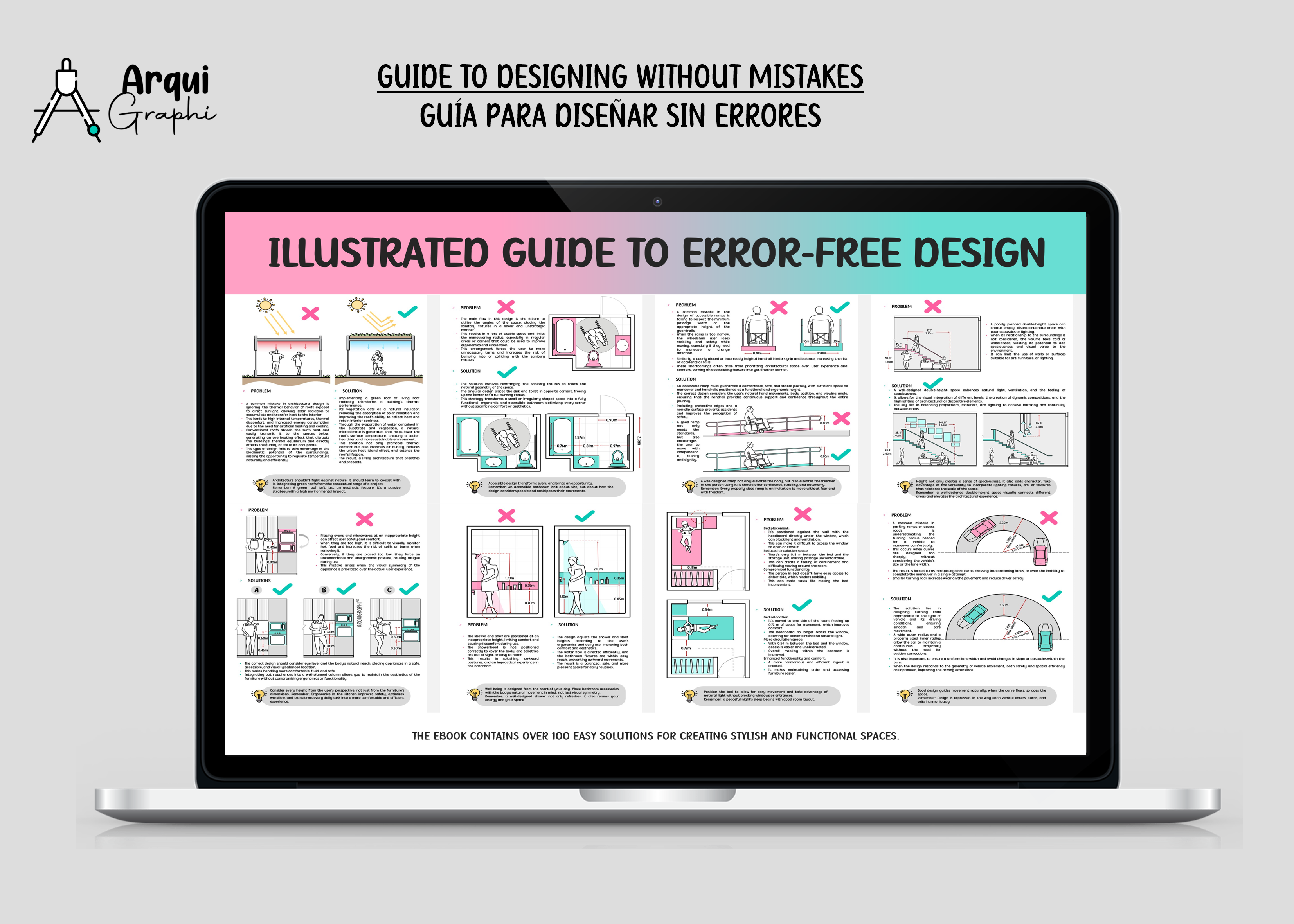Click the SOLUTION heading on the accessible bathroom page

point(470,371)
